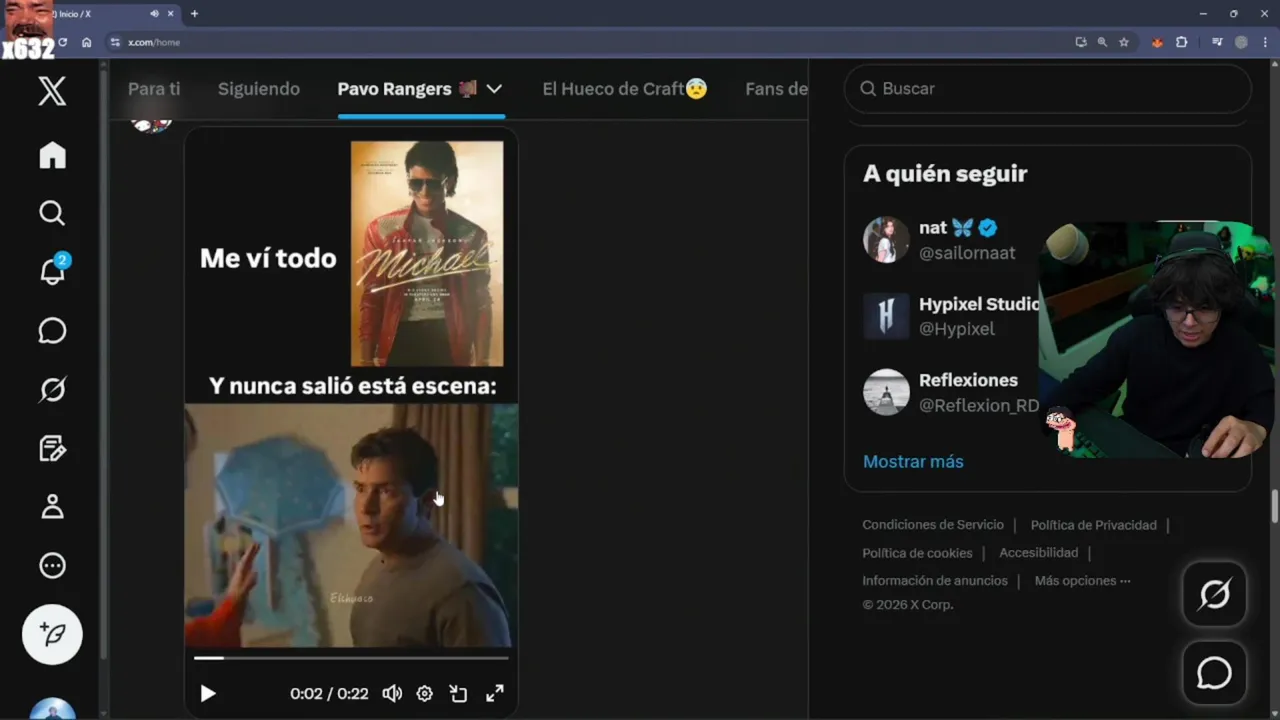The height and width of the screenshot is (720, 1280).
Task: Click Mostrar más link
Action: coord(913,462)
